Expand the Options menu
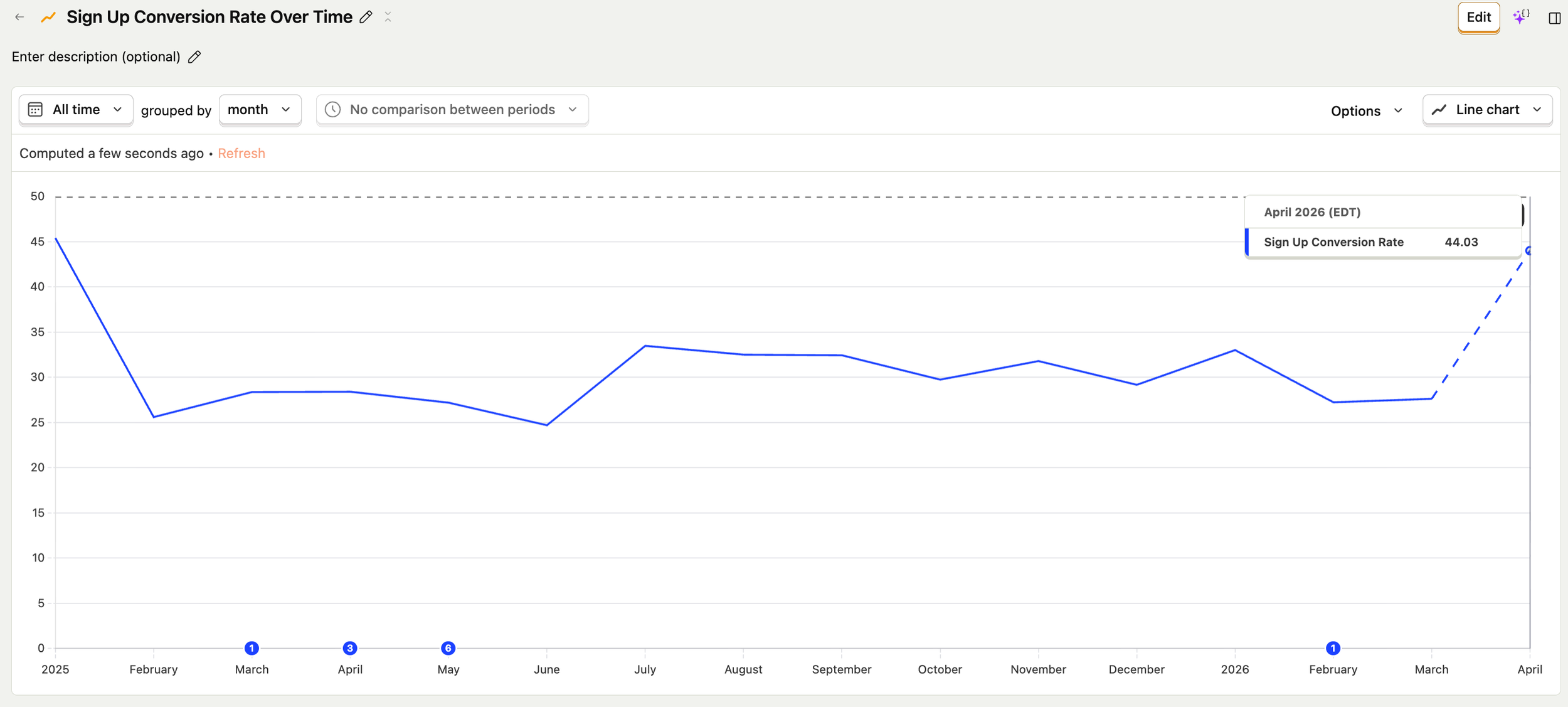The height and width of the screenshot is (707, 1568). pyautogui.click(x=1366, y=111)
